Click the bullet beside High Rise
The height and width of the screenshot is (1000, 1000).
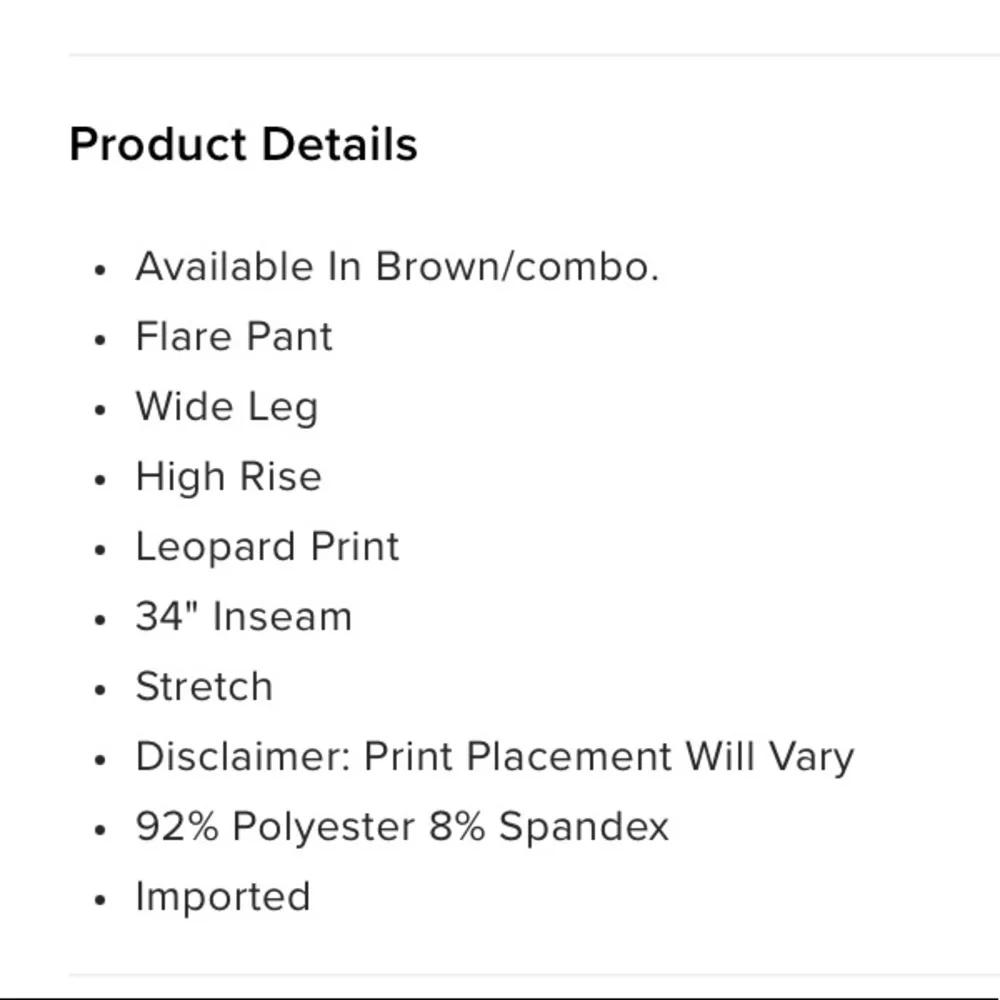(99, 480)
